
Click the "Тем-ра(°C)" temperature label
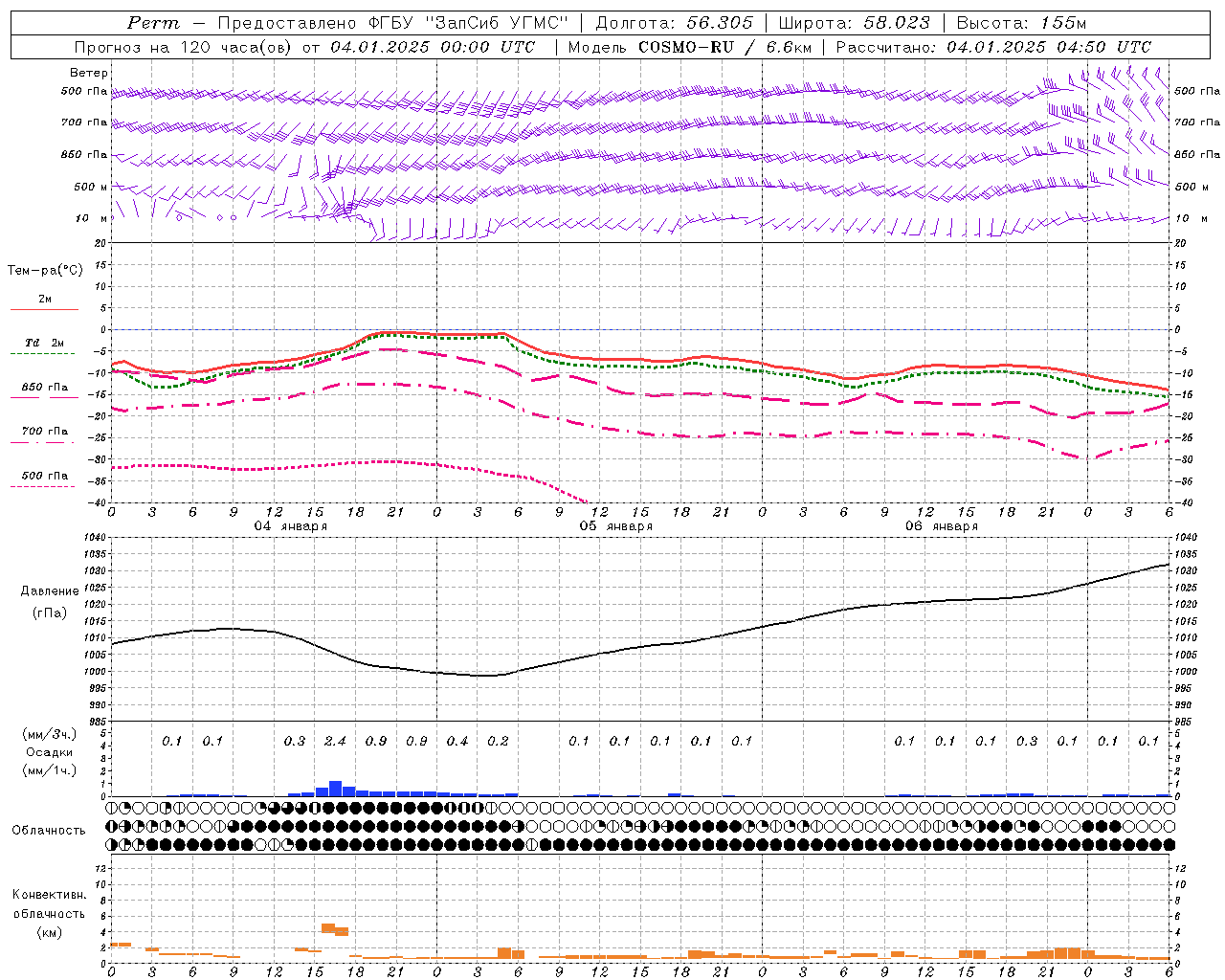point(45,270)
